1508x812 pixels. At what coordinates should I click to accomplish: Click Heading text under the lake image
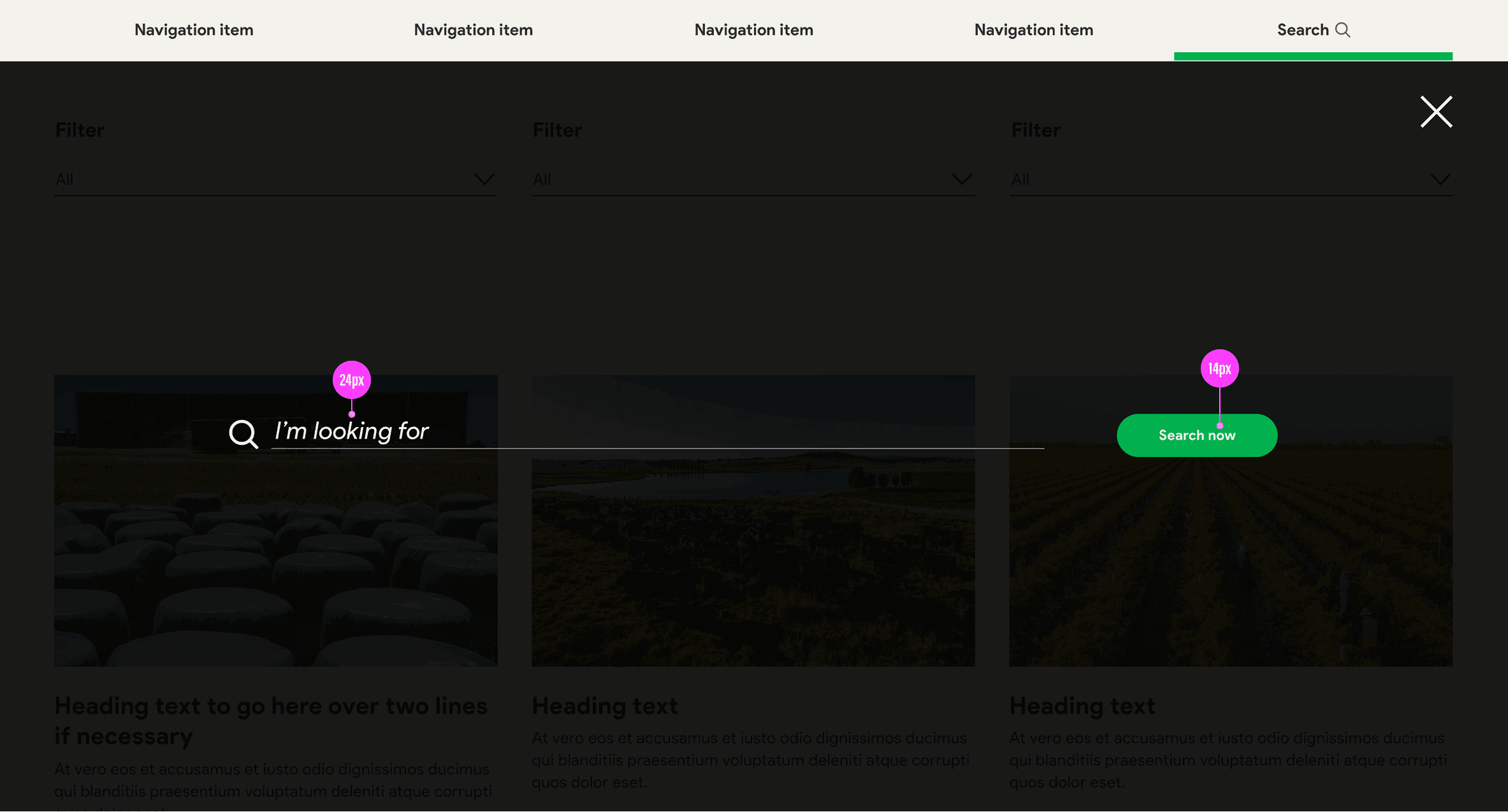604,706
